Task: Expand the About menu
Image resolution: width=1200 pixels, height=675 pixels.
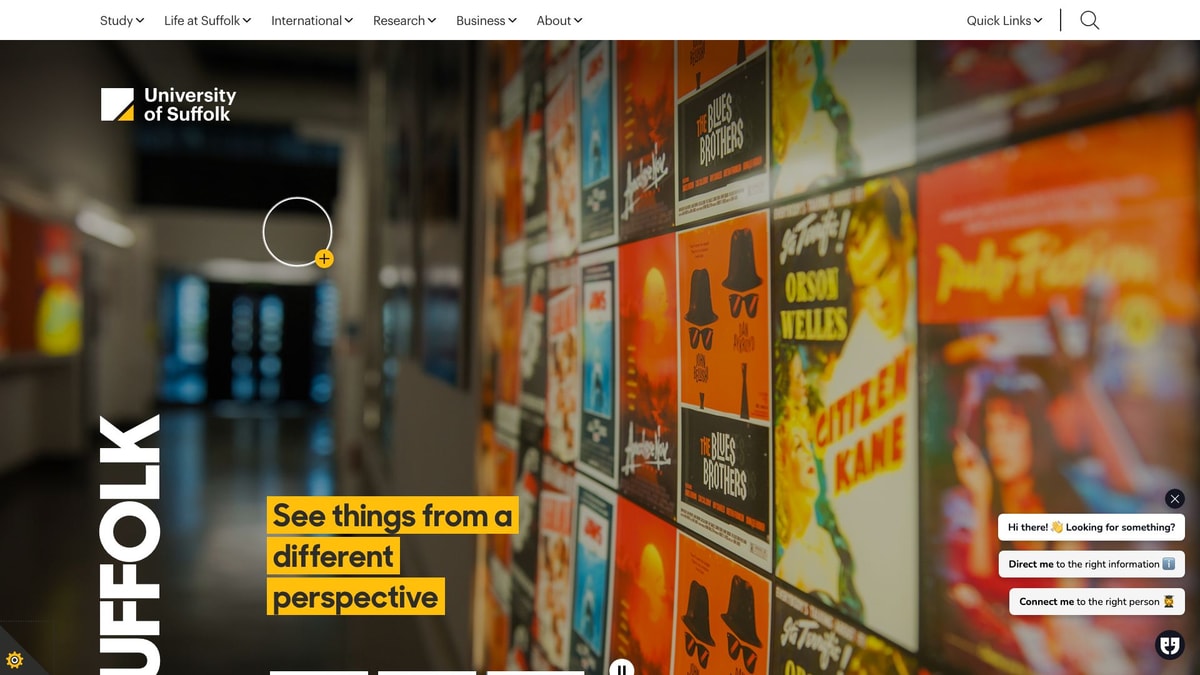Action: pos(560,20)
